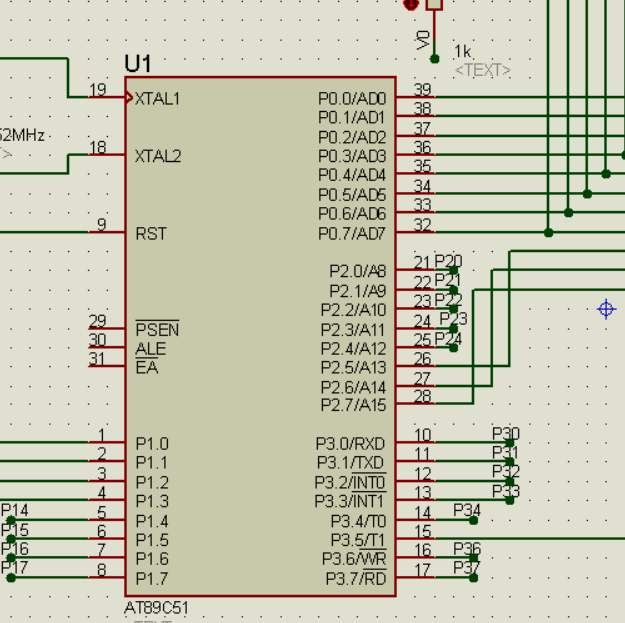The image size is (625, 623).
Task: Click the <TEXT> placeholder under 1k
Action: click(483, 70)
